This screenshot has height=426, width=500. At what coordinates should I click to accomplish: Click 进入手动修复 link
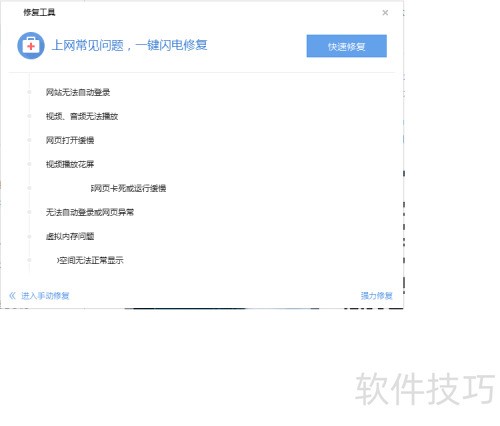click(x=45, y=296)
